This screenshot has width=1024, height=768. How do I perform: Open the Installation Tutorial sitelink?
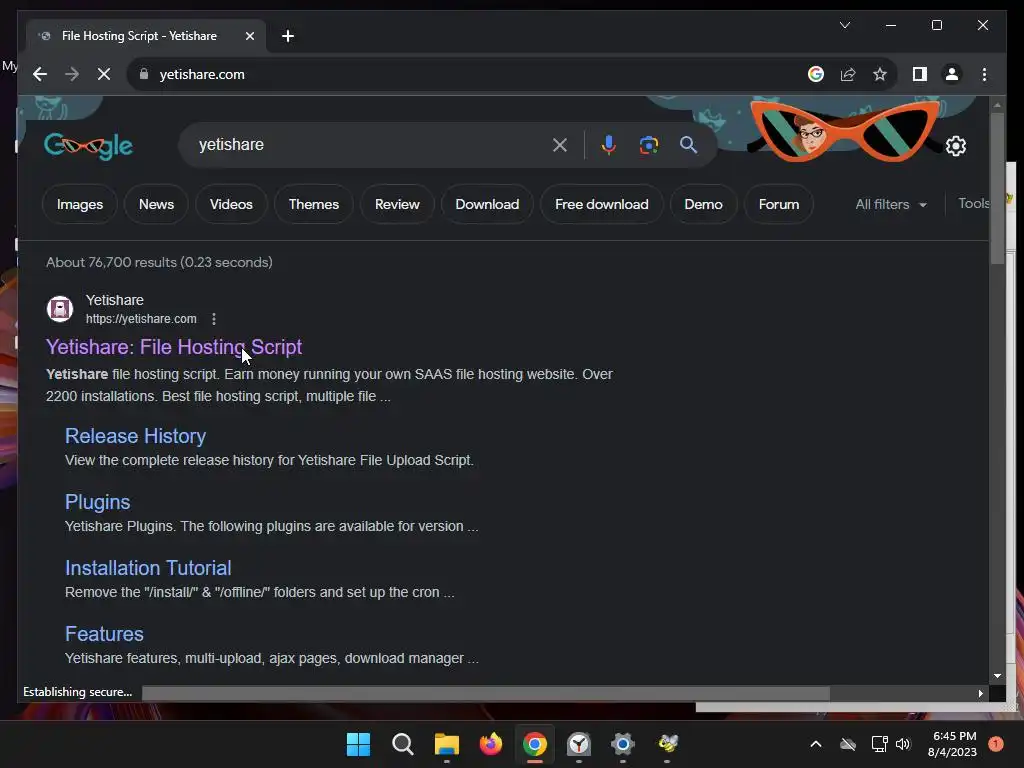[148, 568]
